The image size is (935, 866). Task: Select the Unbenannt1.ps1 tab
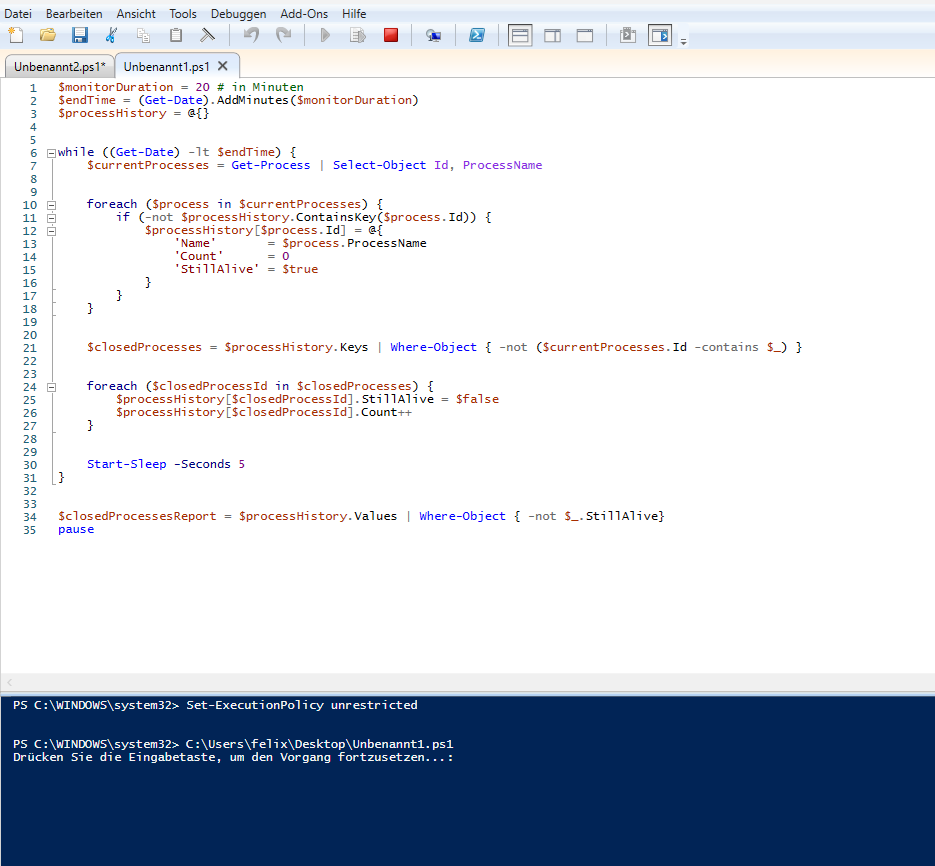pos(166,66)
